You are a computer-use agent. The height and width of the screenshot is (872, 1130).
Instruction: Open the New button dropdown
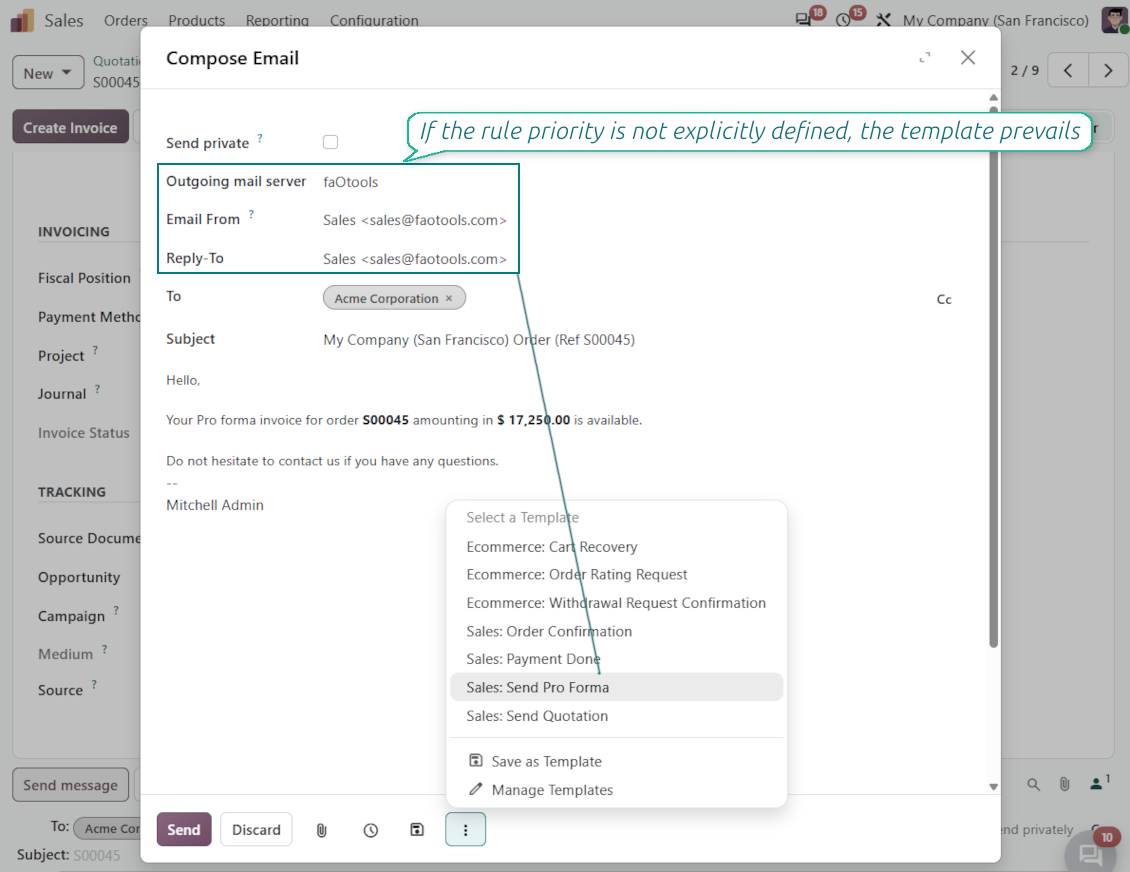point(48,73)
